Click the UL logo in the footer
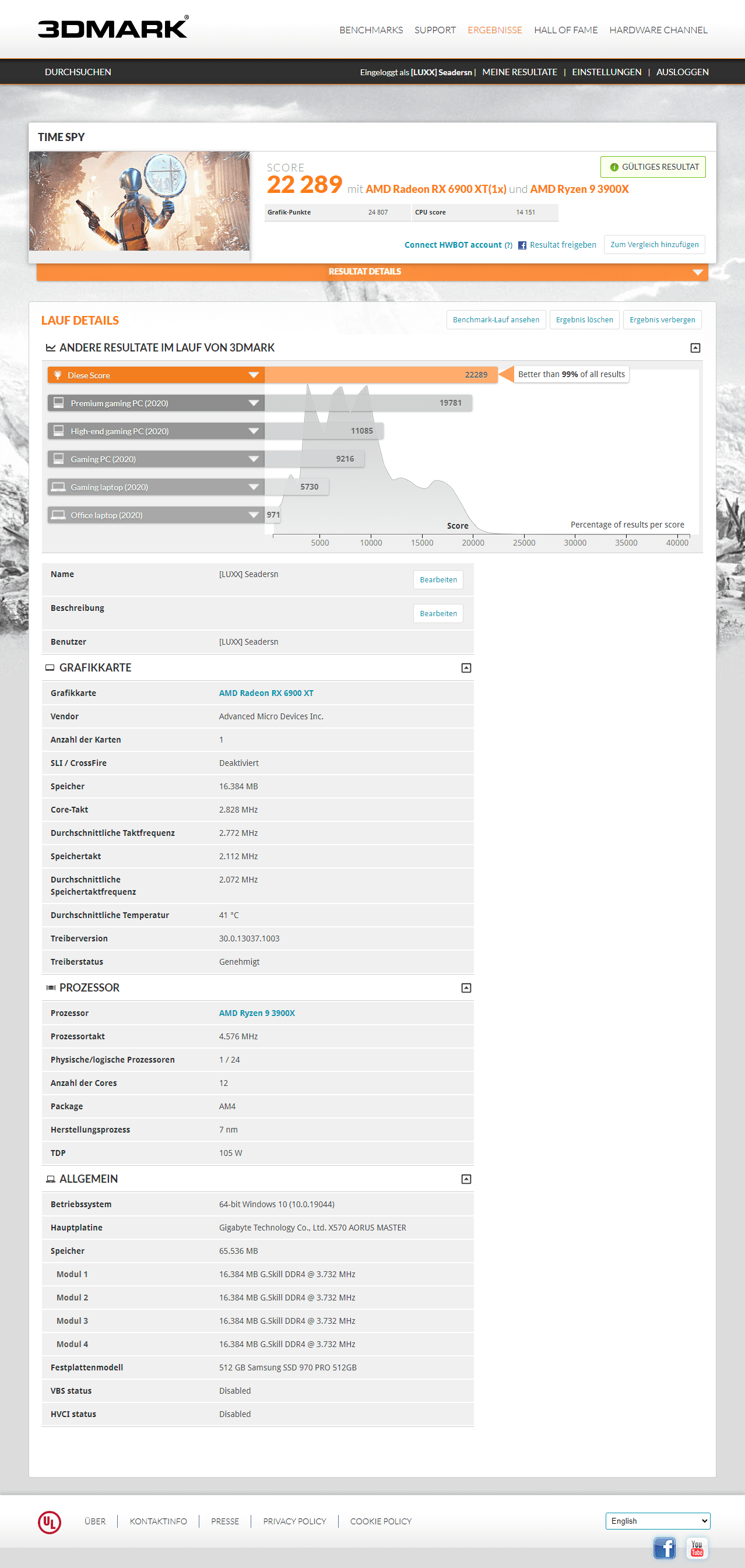Viewport: 745px width, 1568px height. click(x=50, y=1522)
